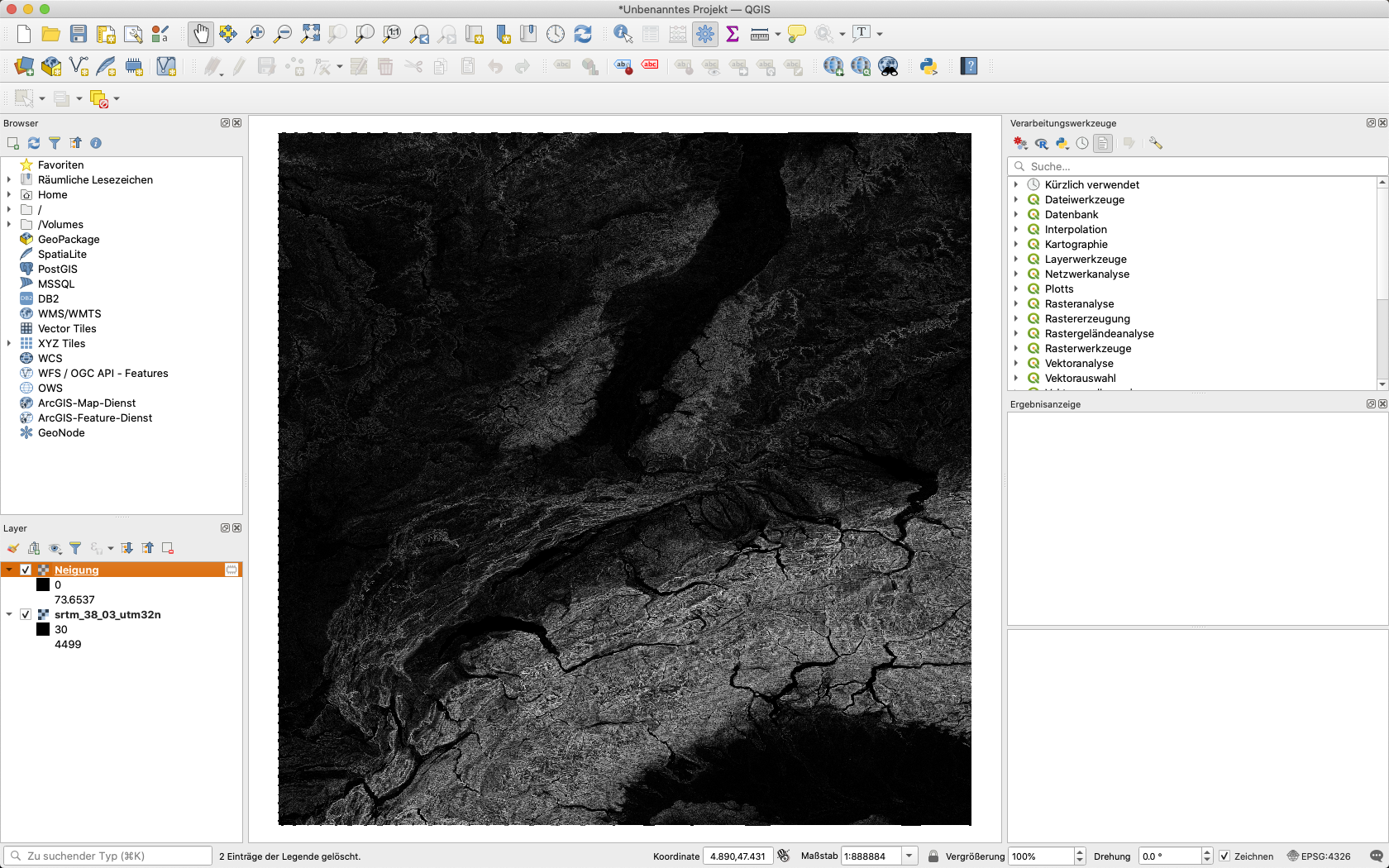Click the EPSG:4326 projection button

(1319, 856)
